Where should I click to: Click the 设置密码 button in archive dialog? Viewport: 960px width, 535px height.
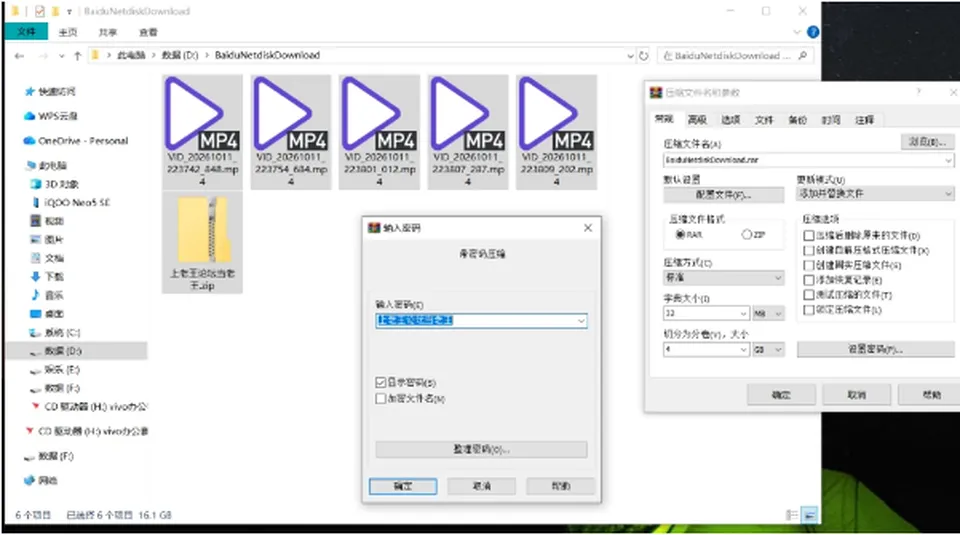[x=876, y=350]
